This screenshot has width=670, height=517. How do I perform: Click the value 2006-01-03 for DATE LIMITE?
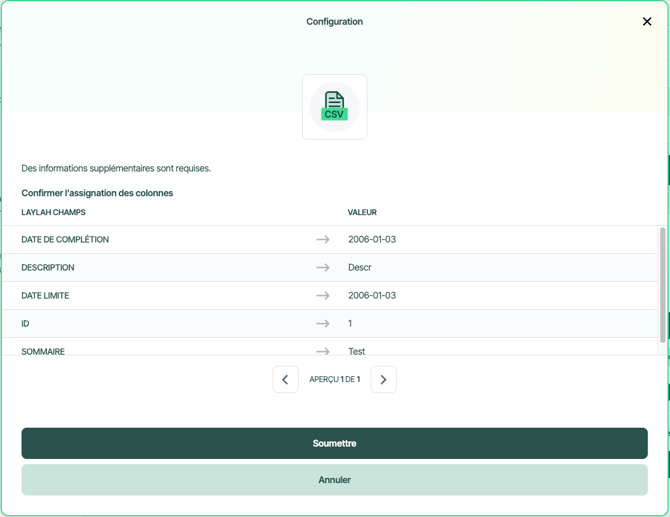[x=372, y=296]
